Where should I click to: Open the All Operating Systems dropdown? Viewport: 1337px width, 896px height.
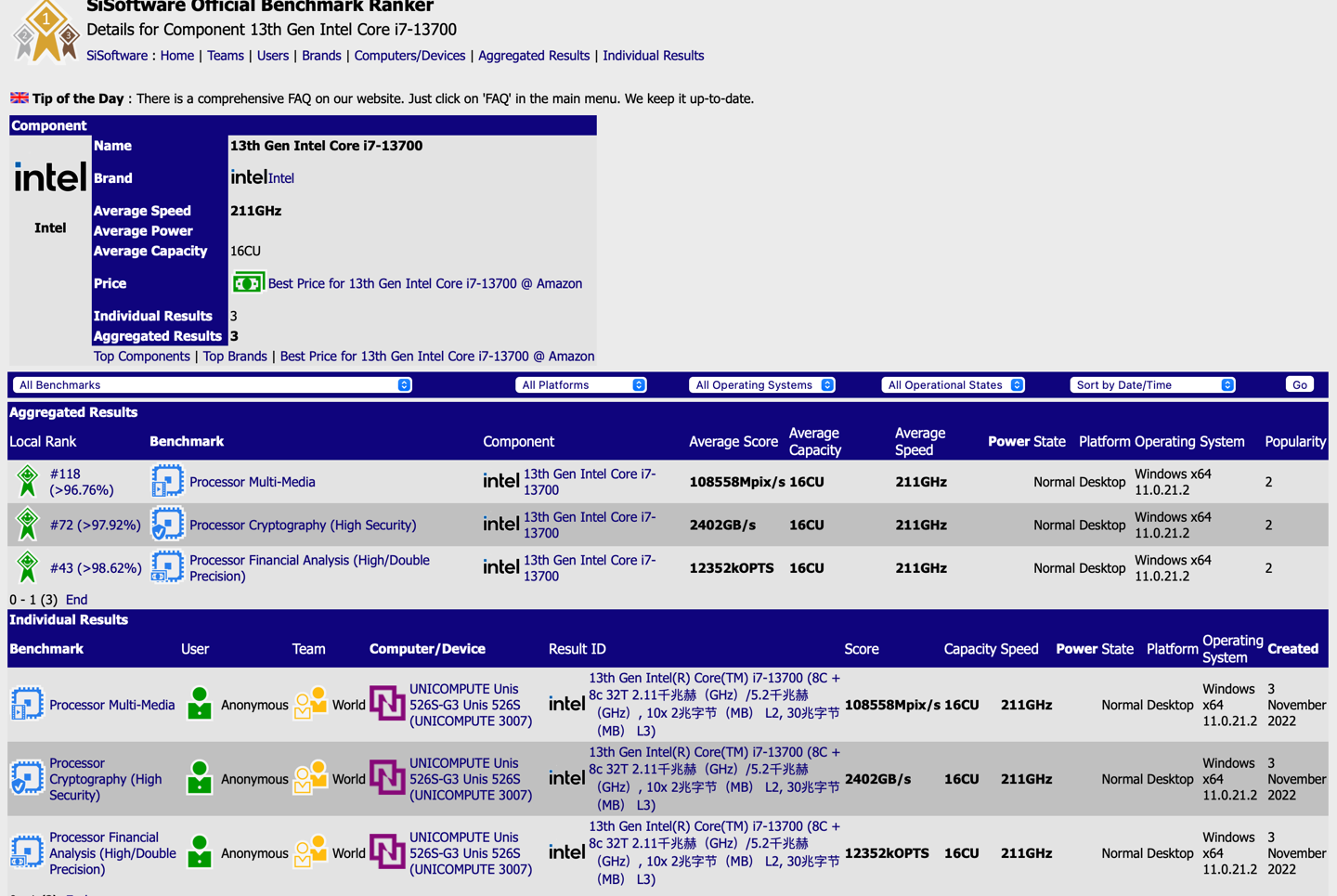pyautogui.click(x=762, y=384)
